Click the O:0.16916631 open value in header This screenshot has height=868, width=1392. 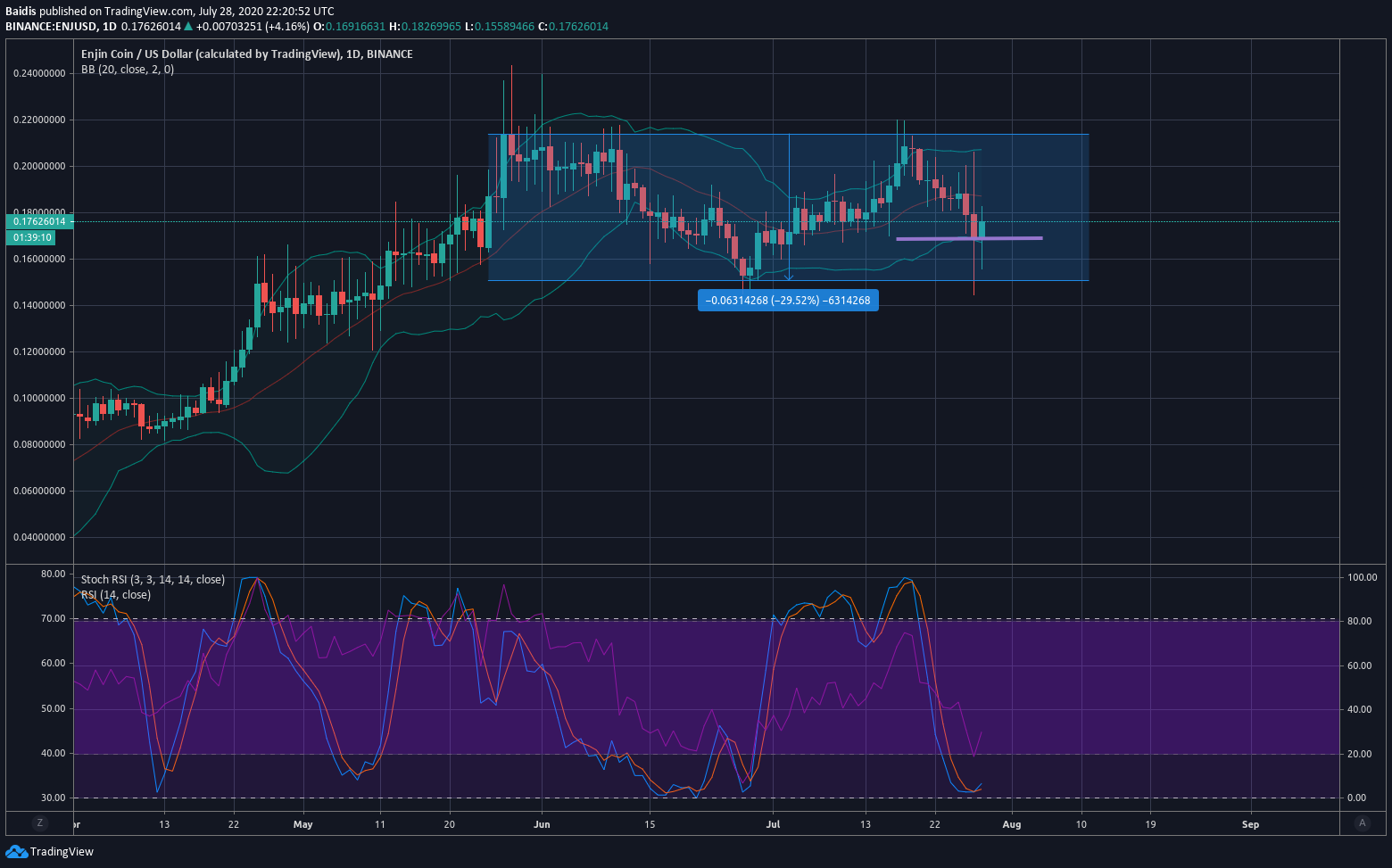tap(350, 27)
